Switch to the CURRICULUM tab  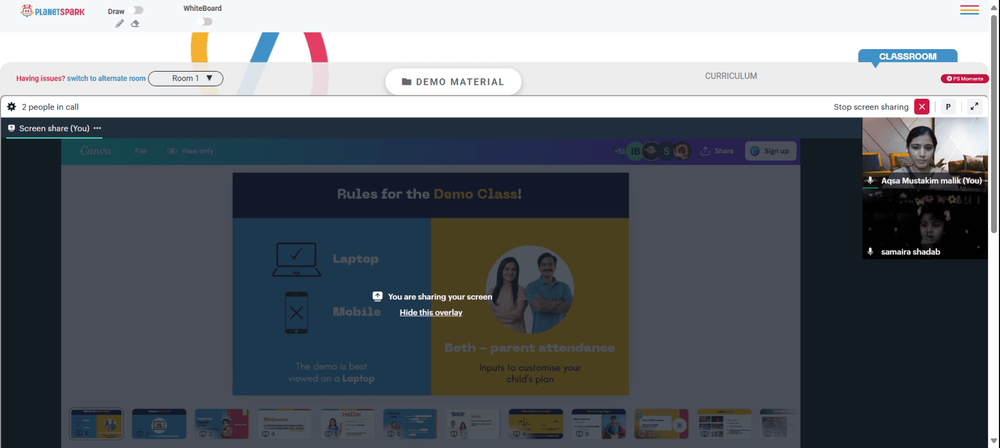731,76
